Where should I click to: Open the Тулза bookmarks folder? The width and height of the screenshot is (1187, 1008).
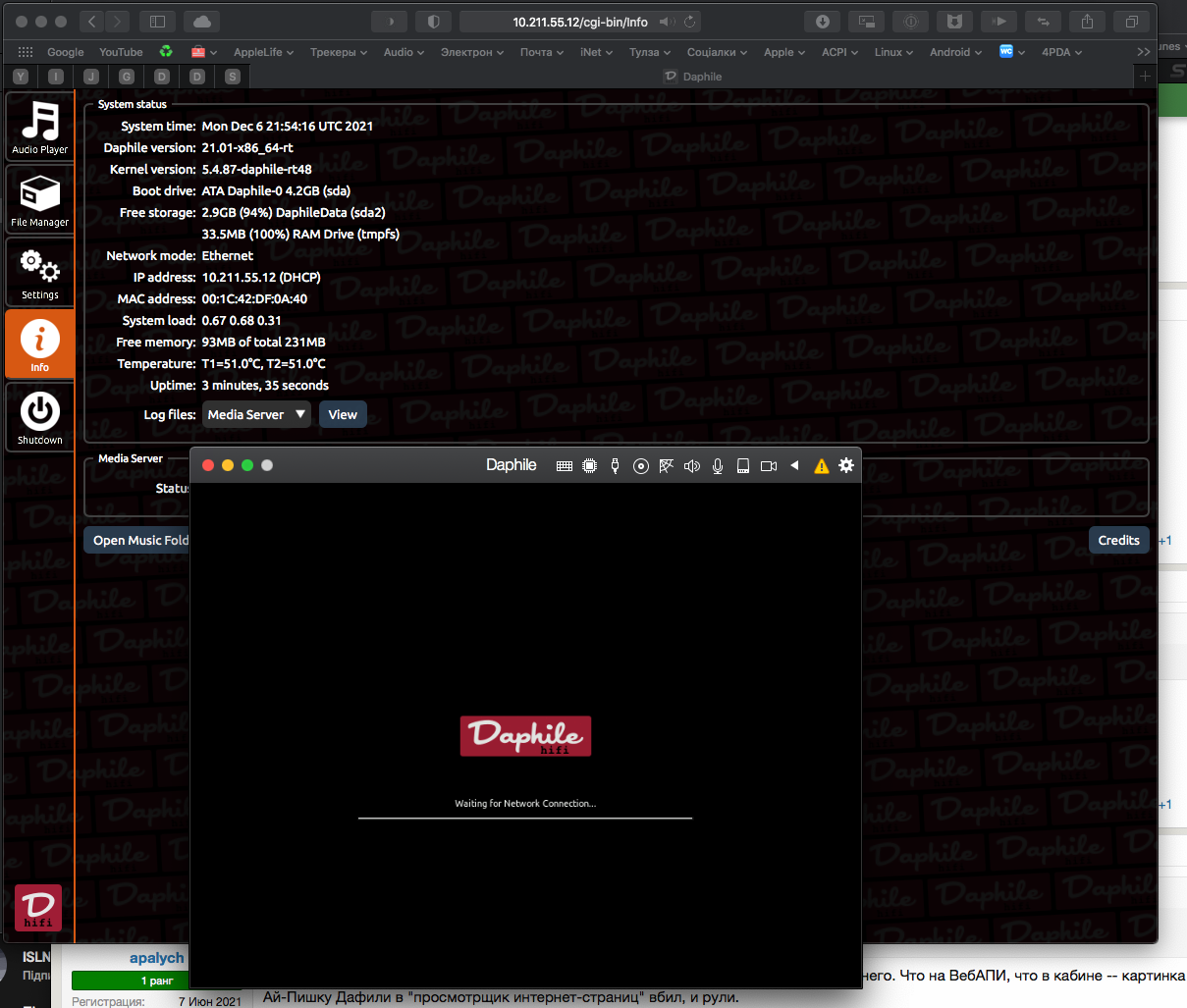coord(650,52)
